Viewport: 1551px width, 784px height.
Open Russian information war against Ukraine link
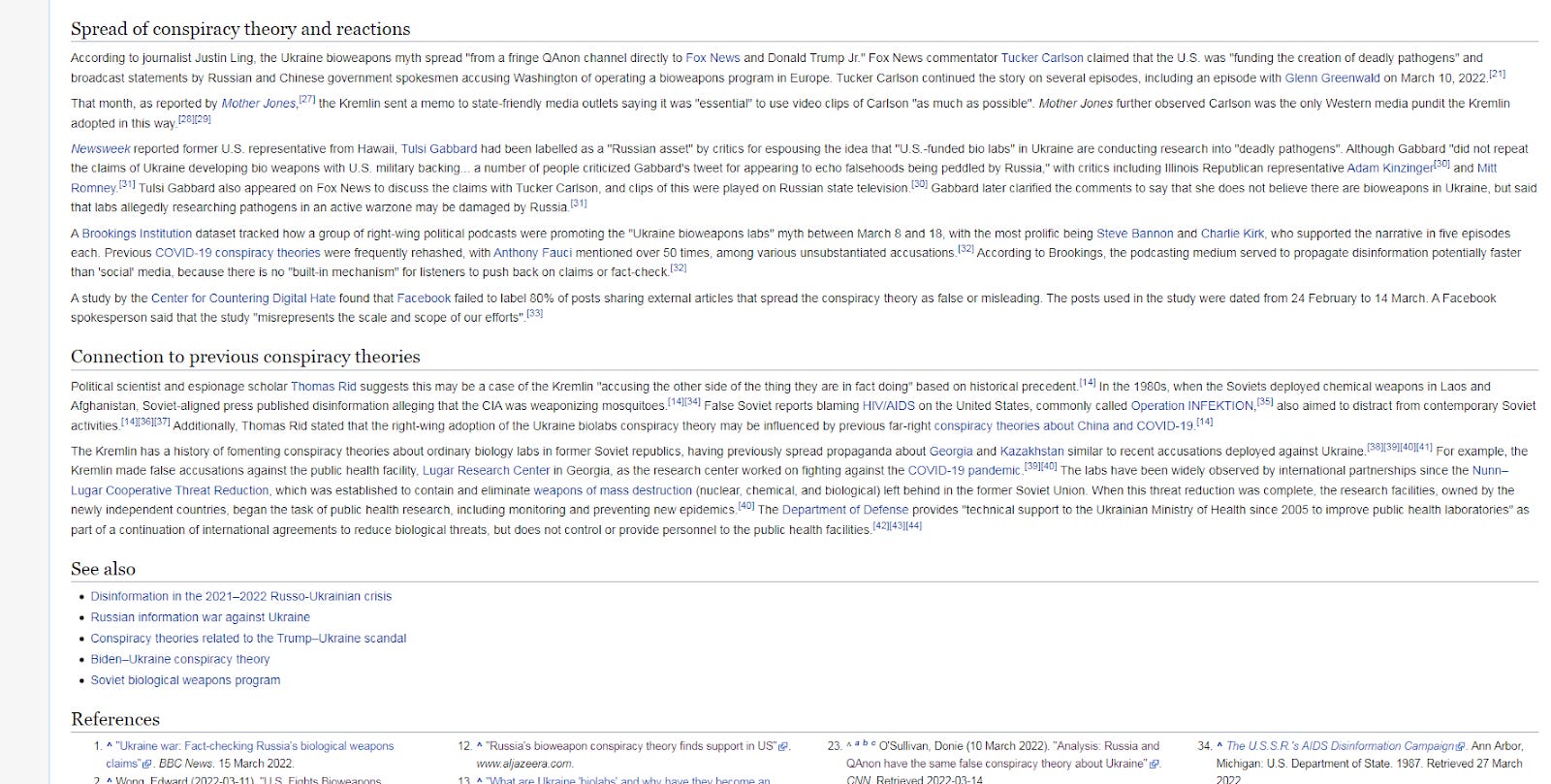click(201, 617)
